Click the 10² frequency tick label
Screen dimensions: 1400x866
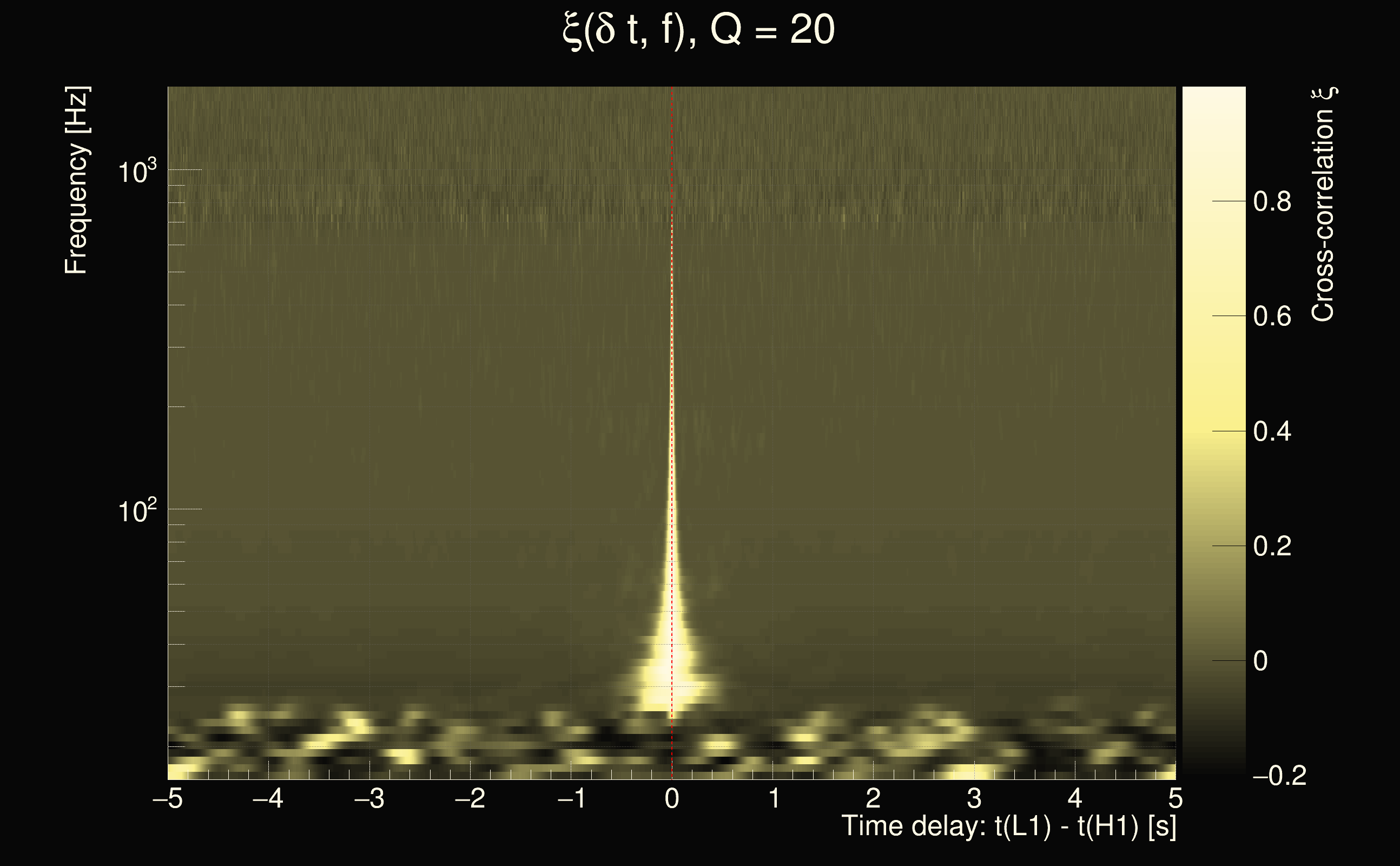[x=136, y=510]
